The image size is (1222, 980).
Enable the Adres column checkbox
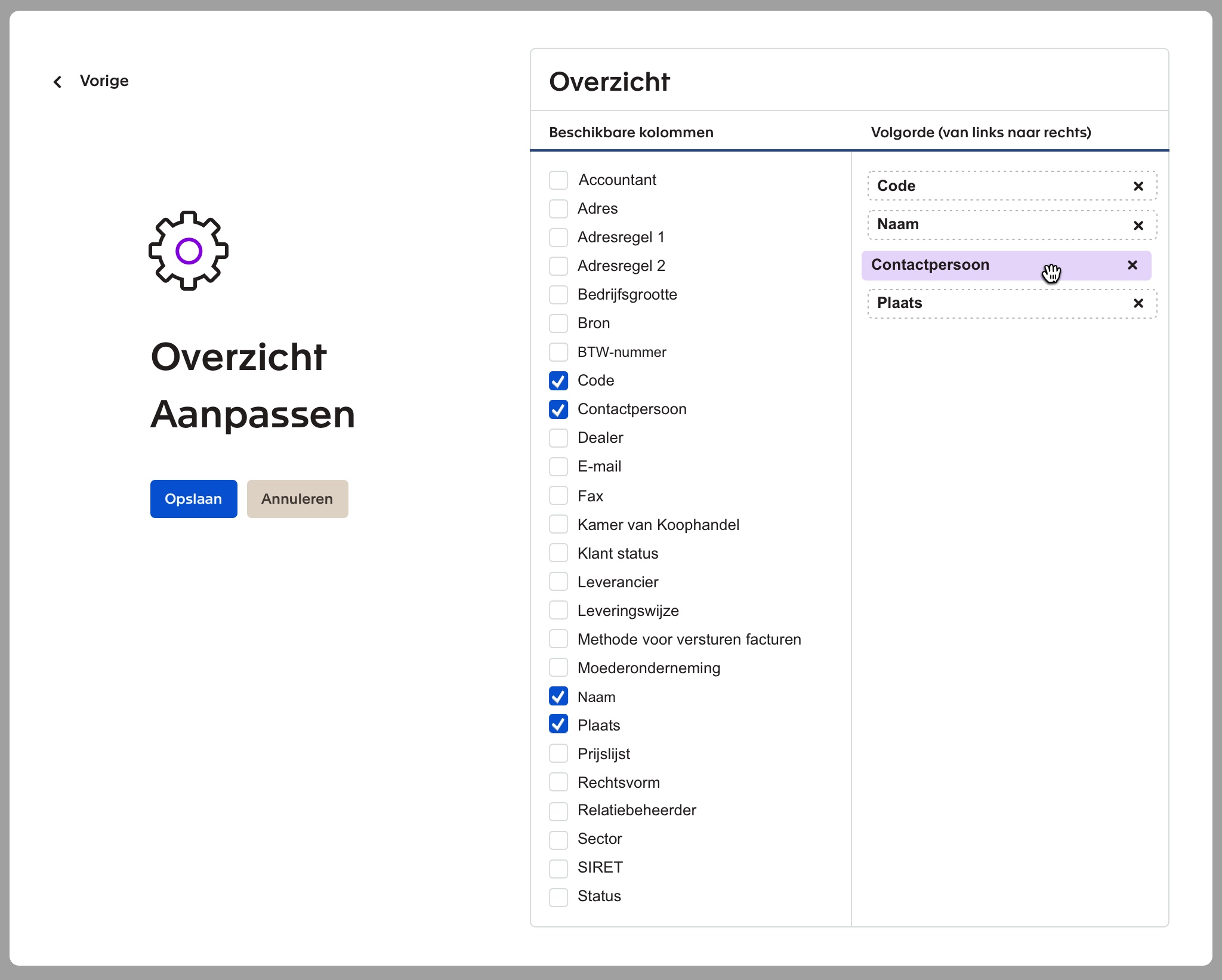tap(558, 208)
